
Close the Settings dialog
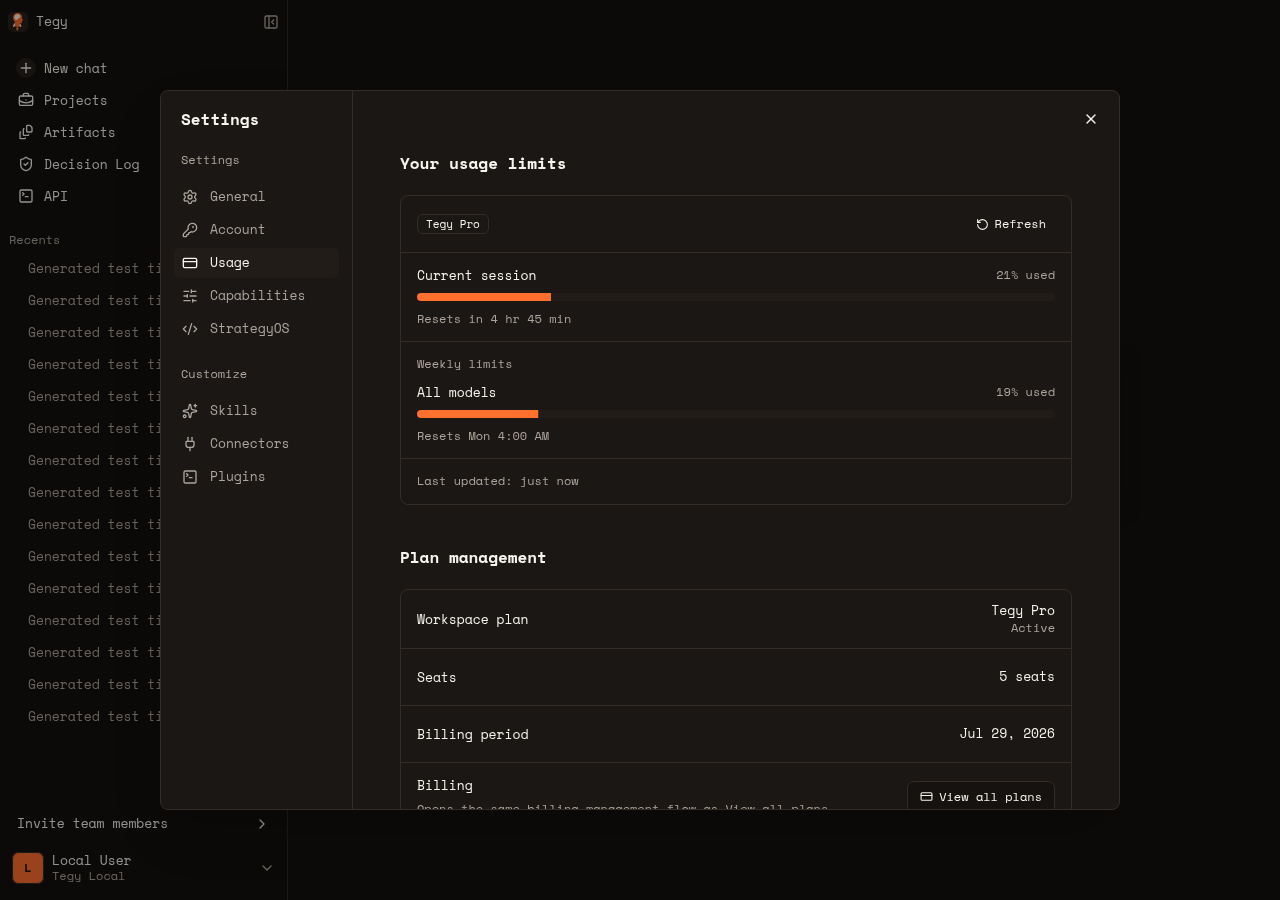click(1091, 119)
